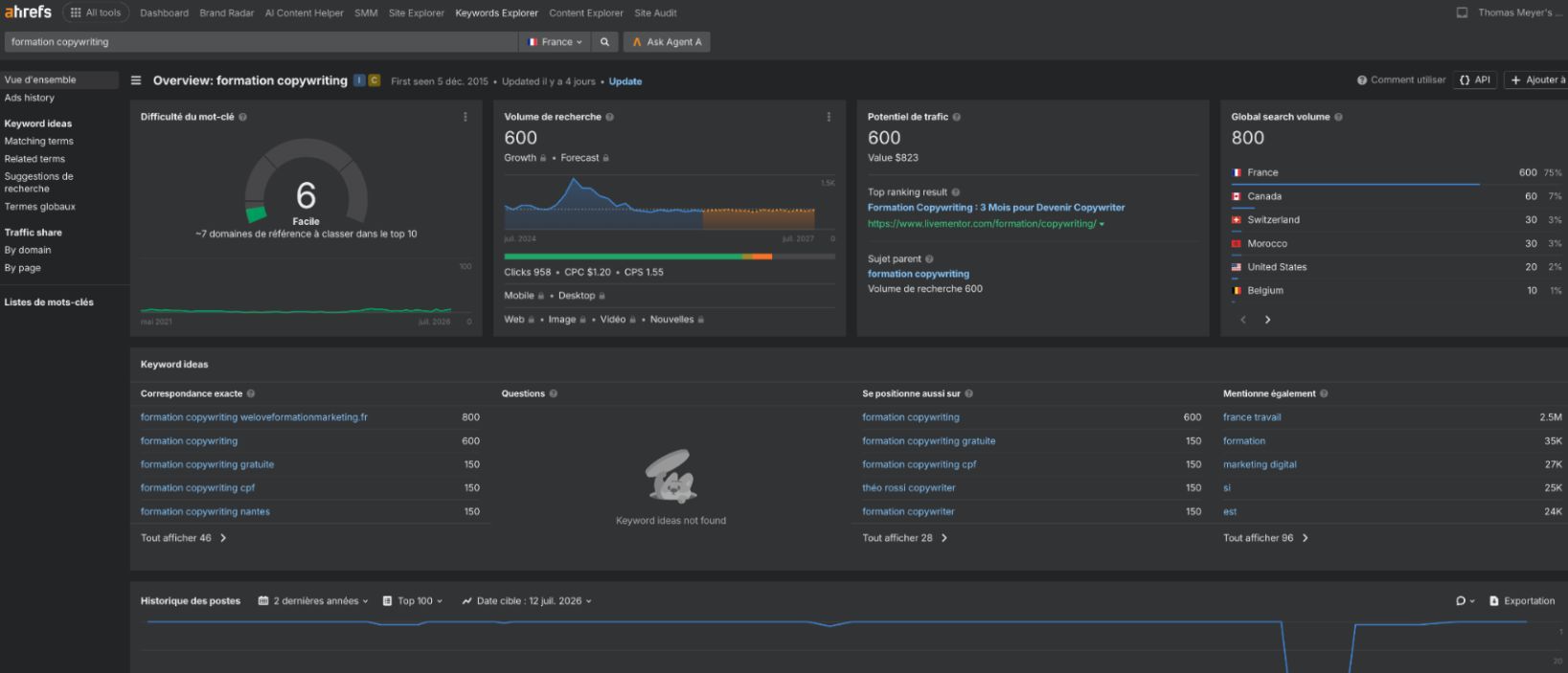Open the 2 dernières années date range dropdown
The width and height of the screenshot is (1568, 673).
(313, 601)
